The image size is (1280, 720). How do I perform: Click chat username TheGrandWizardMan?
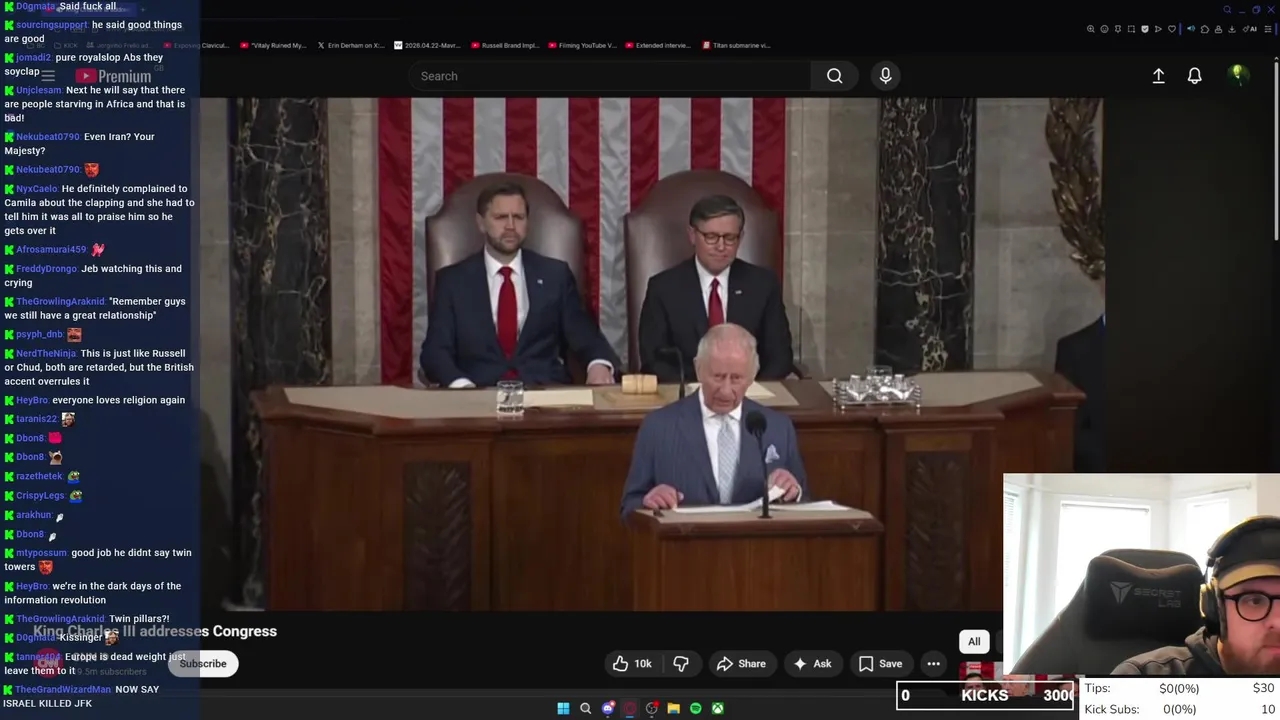coord(63,690)
